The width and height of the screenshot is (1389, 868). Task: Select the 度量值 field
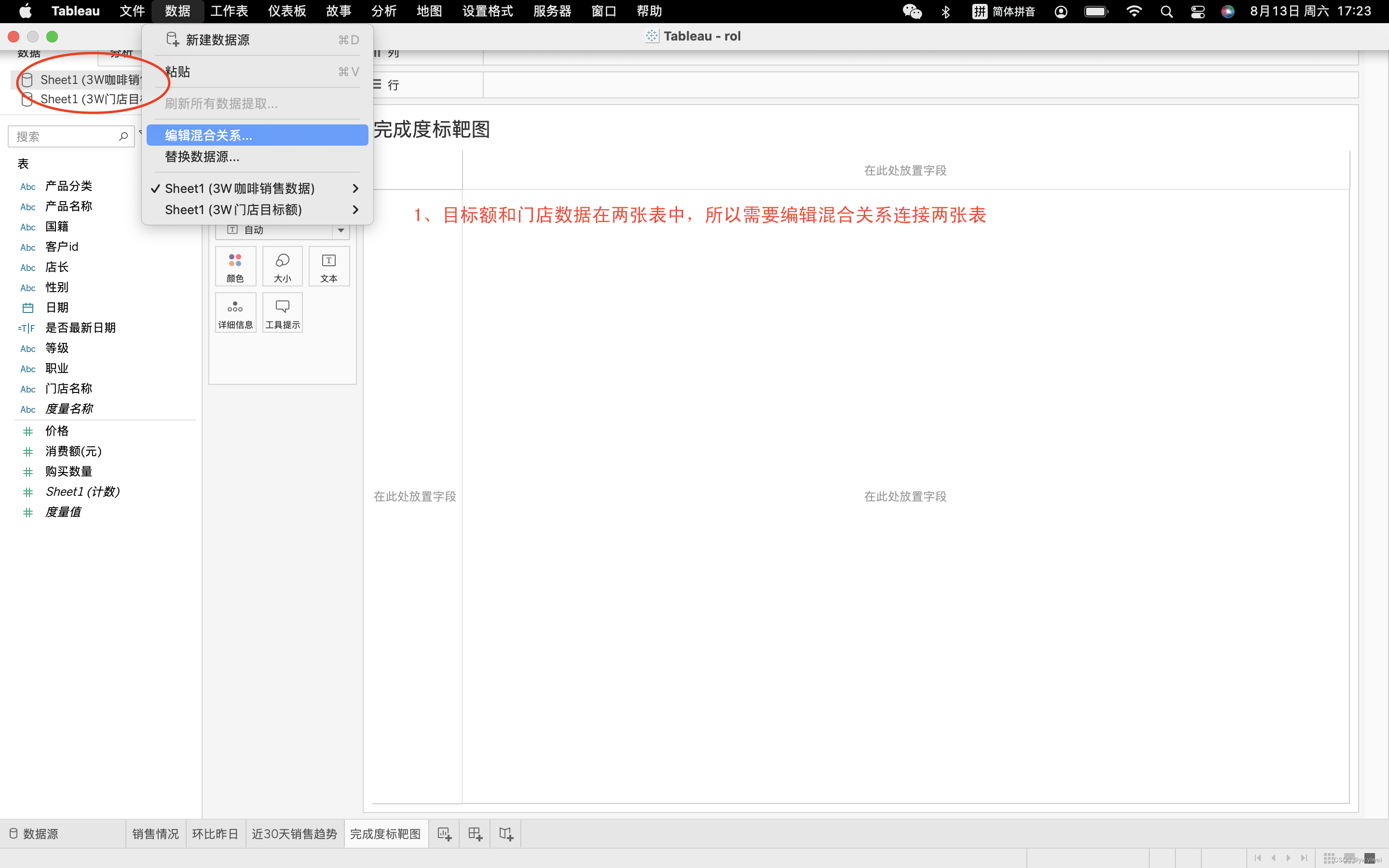(x=63, y=512)
